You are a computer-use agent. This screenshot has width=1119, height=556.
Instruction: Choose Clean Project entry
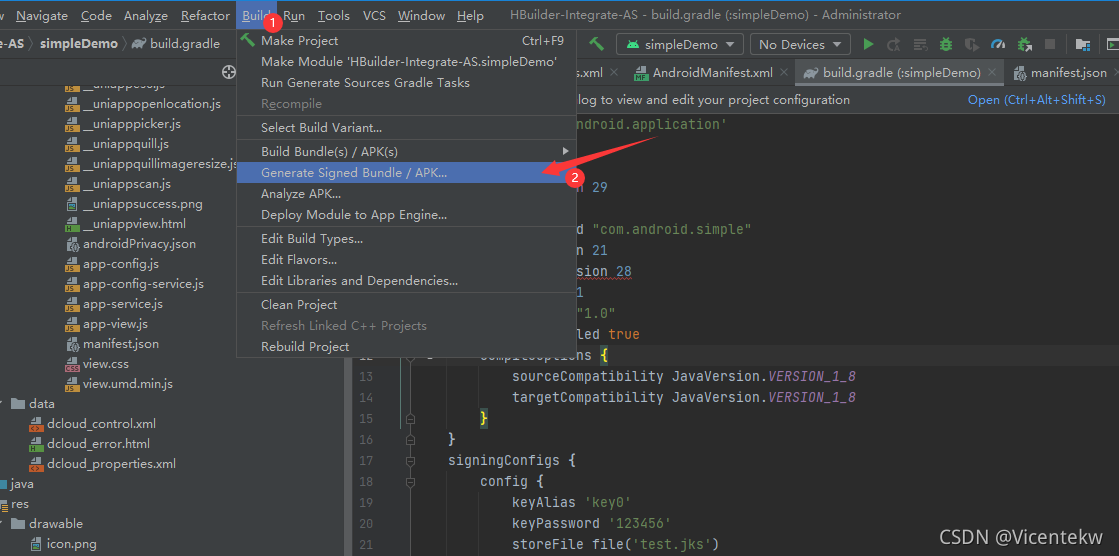pos(406,305)
